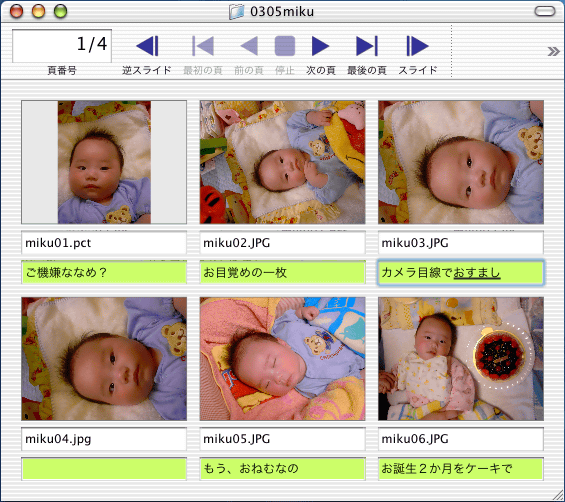Go to previous page (前の頁)
The image size is (565, 502).
[249, 46]
